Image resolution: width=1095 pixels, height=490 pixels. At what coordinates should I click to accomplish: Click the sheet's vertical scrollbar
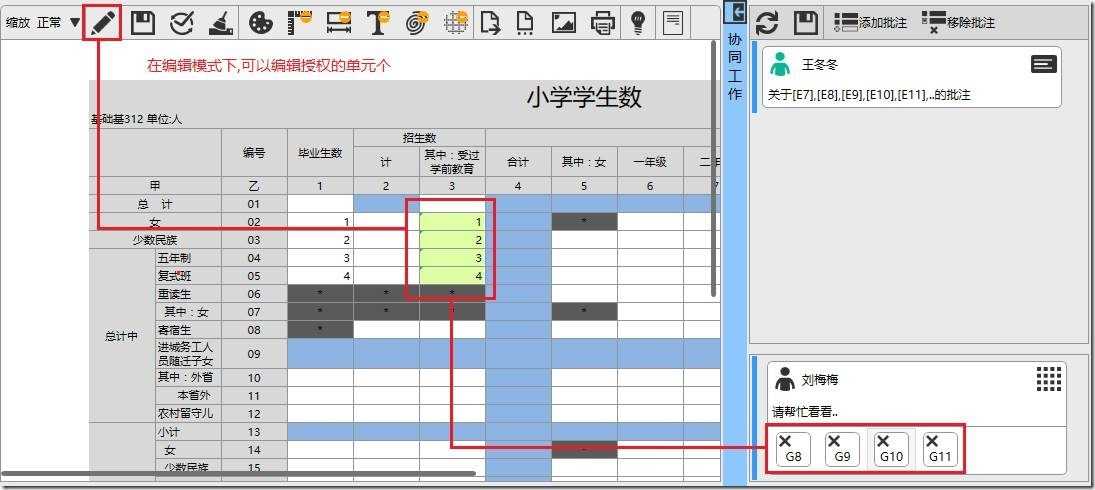point(713,168)
